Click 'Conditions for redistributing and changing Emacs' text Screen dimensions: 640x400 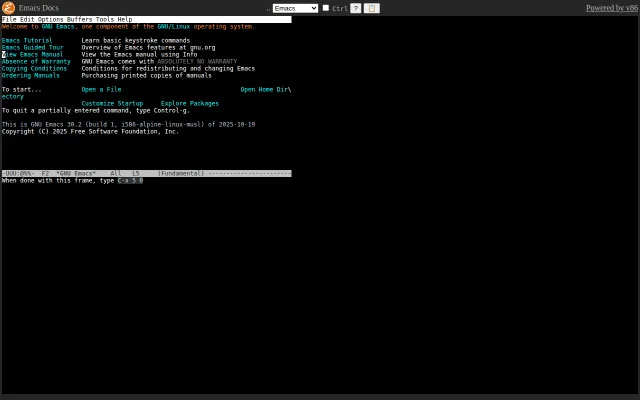168,68
